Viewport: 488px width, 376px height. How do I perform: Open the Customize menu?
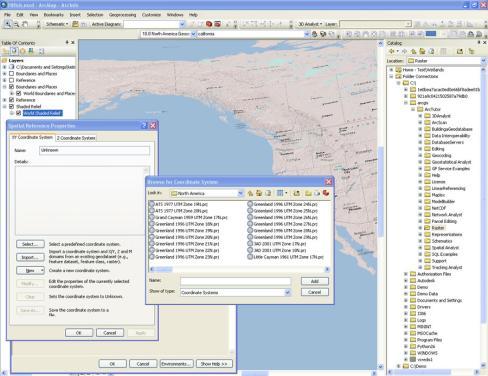point(151,15)
